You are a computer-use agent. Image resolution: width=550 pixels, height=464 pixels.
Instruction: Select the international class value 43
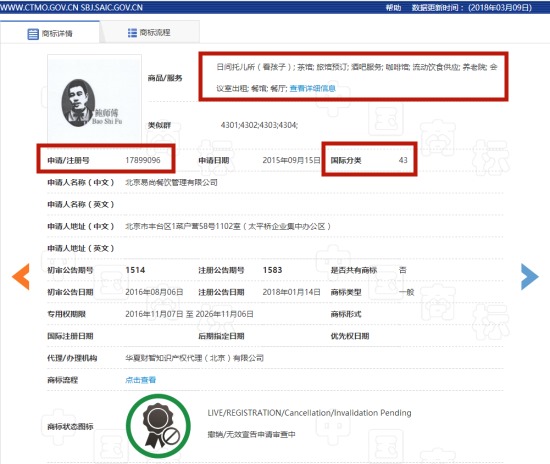pos(403,160)
